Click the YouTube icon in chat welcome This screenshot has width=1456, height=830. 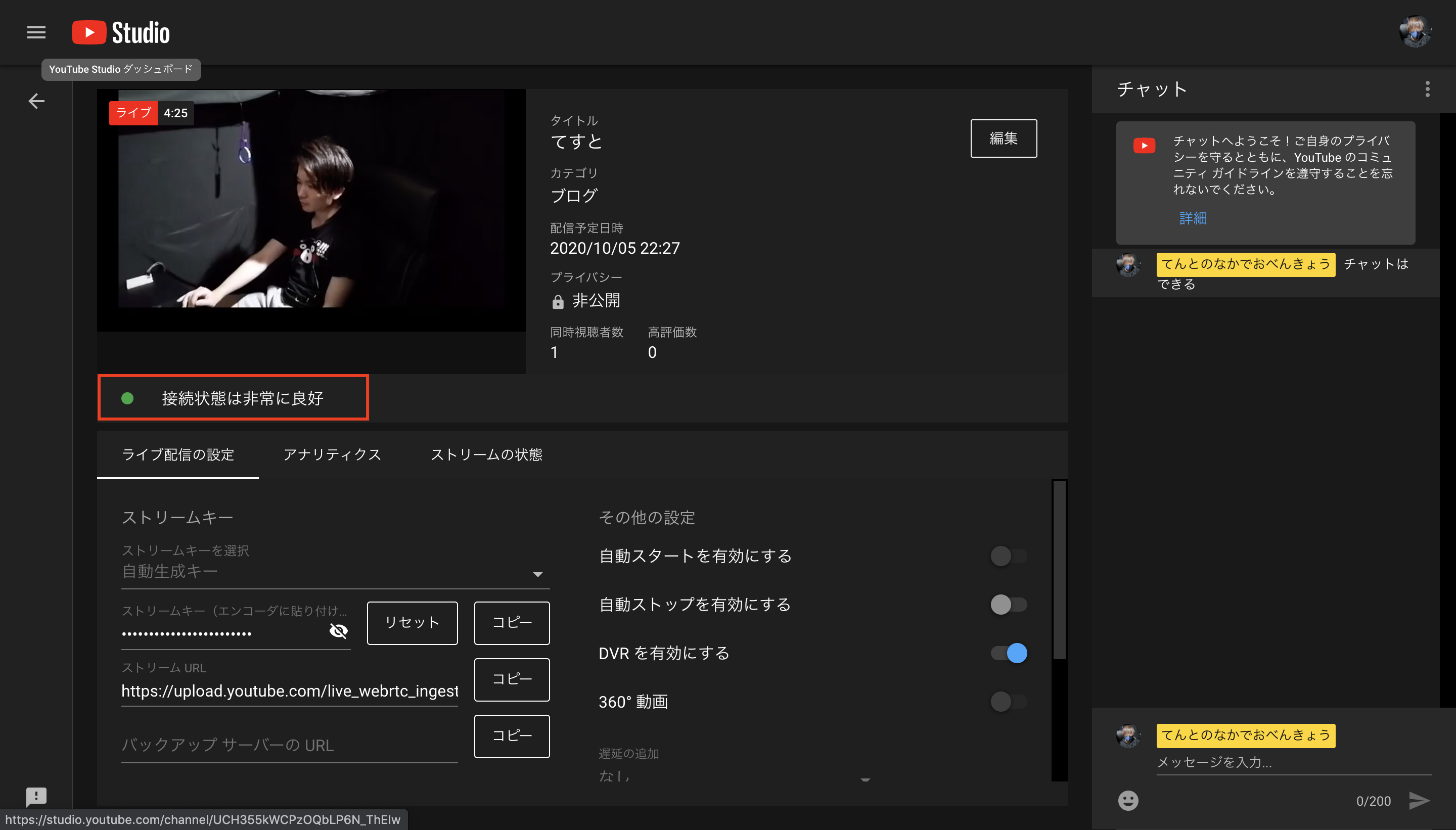(x=1144, y=146)
